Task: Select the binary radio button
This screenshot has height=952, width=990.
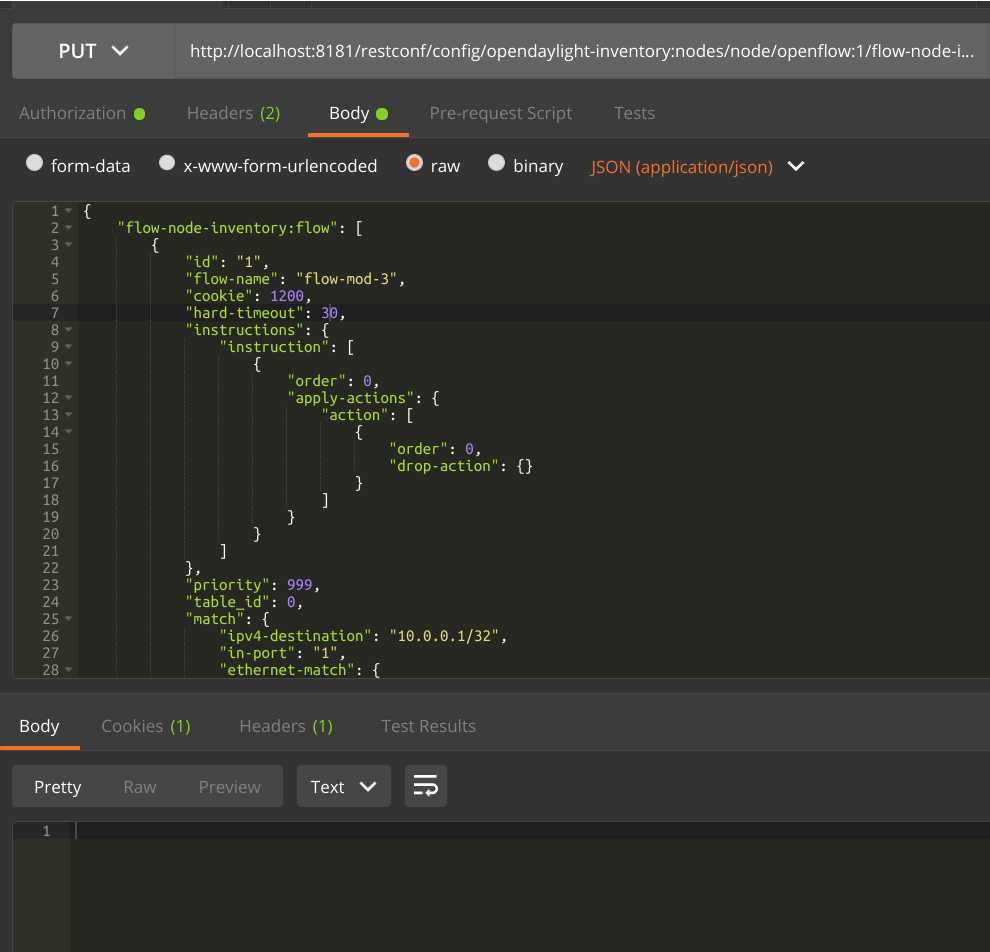Action: tap(496, 164)
